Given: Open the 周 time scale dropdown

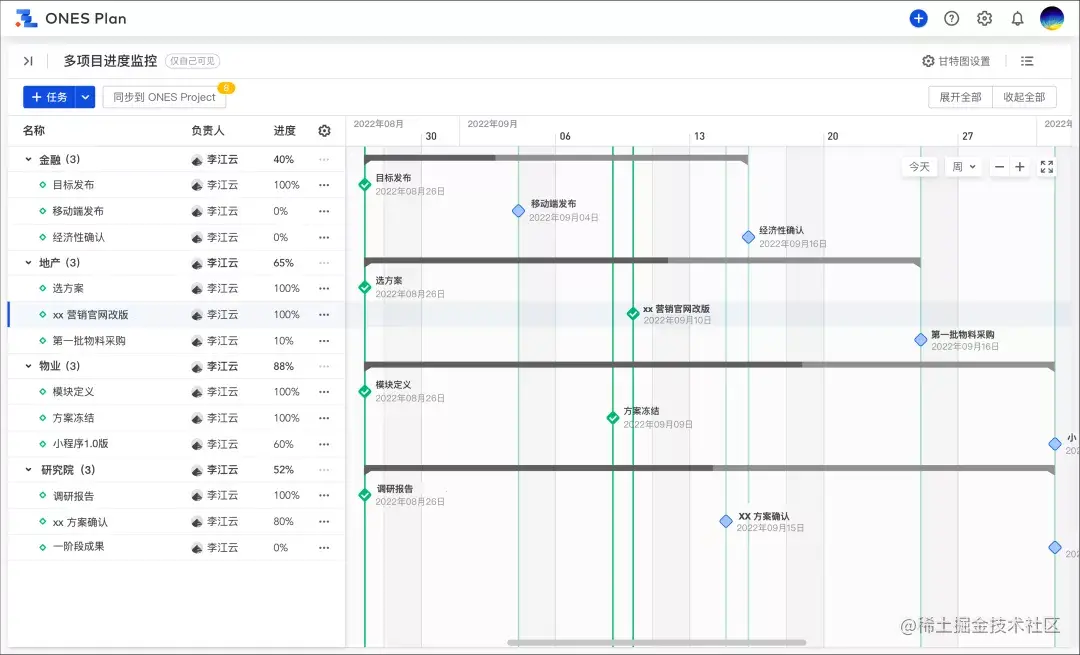Looking at the screenshot, I should tap(964, 167).
